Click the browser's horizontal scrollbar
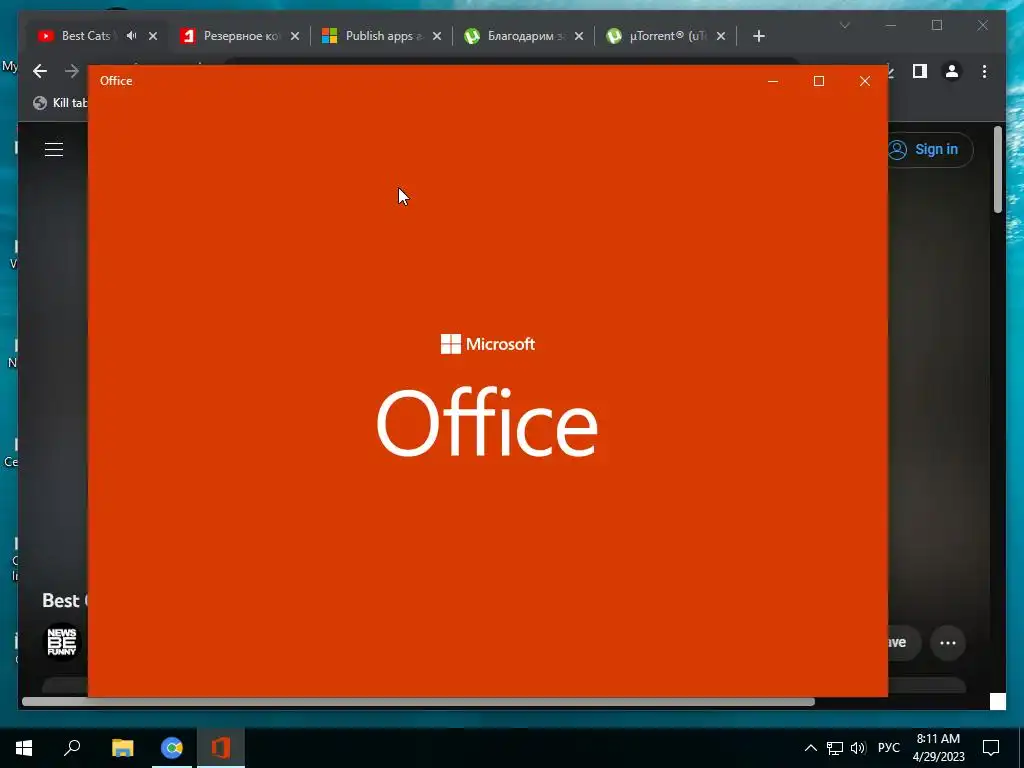Viewport: 1024px width, 768px height. click(418, 702)
